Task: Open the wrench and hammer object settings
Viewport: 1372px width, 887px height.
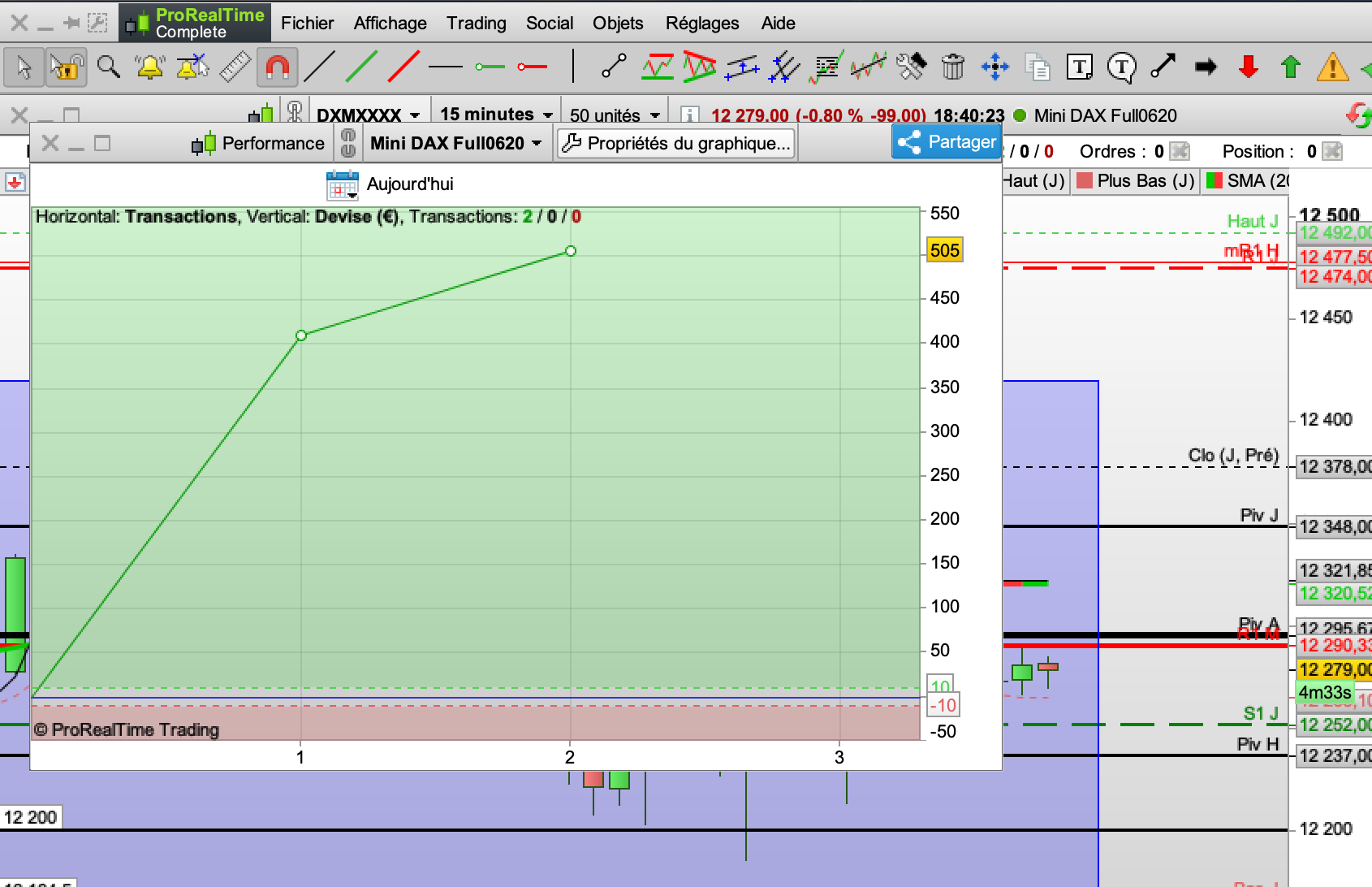Action: 911,67
